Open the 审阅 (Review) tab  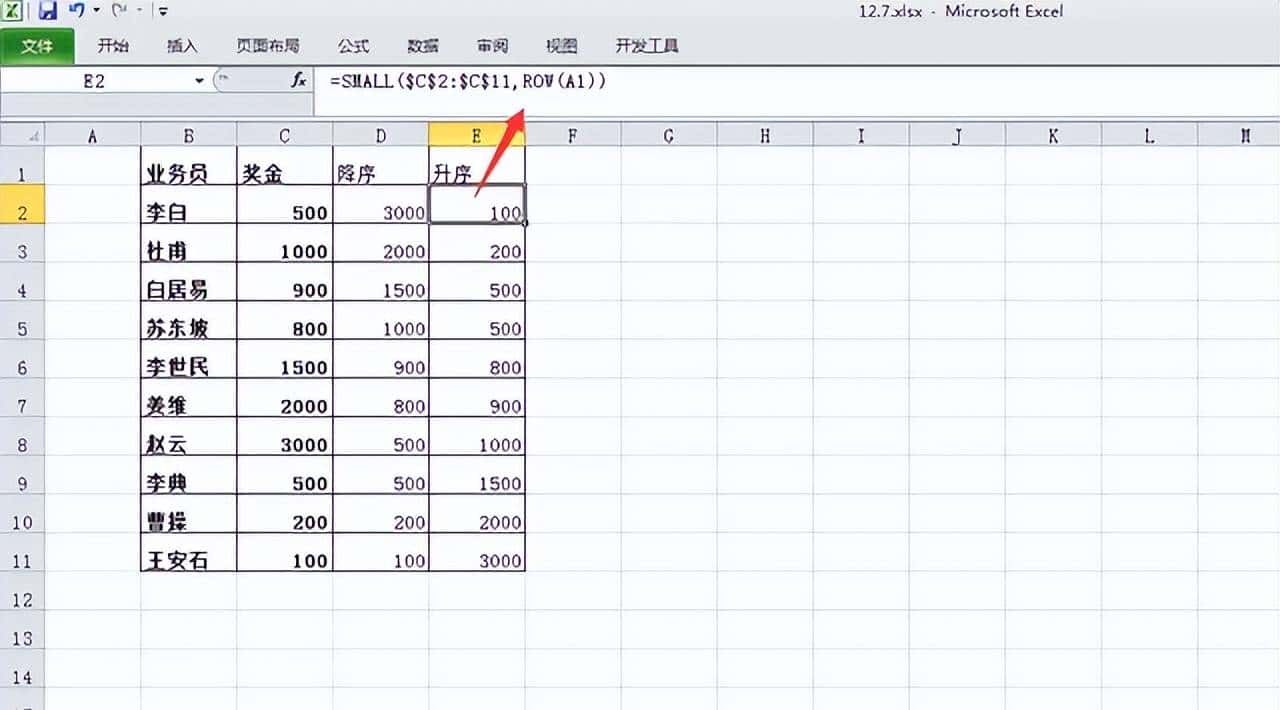tap(490, 46)
